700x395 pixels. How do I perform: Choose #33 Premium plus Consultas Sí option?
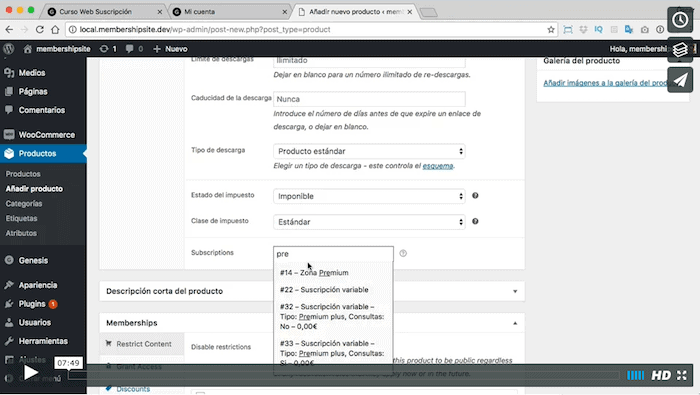[x=333, y=353]
